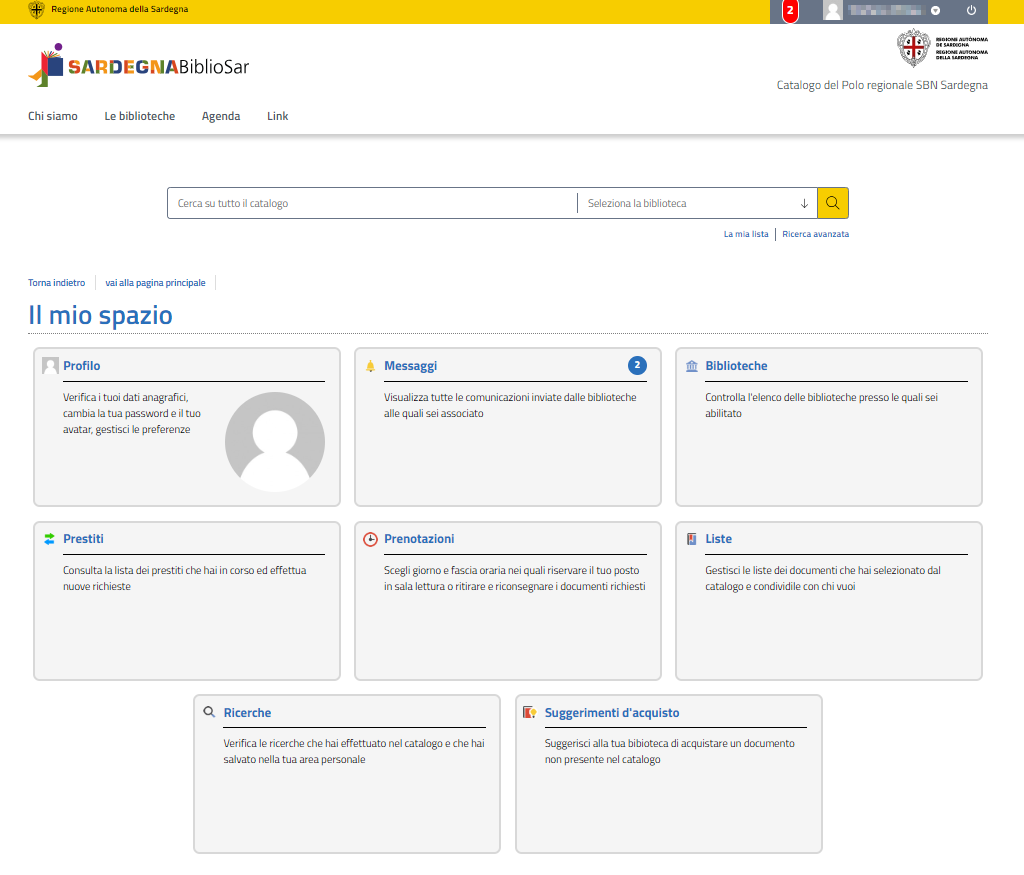Click the magnifier icon beside Ricerche

209,713
